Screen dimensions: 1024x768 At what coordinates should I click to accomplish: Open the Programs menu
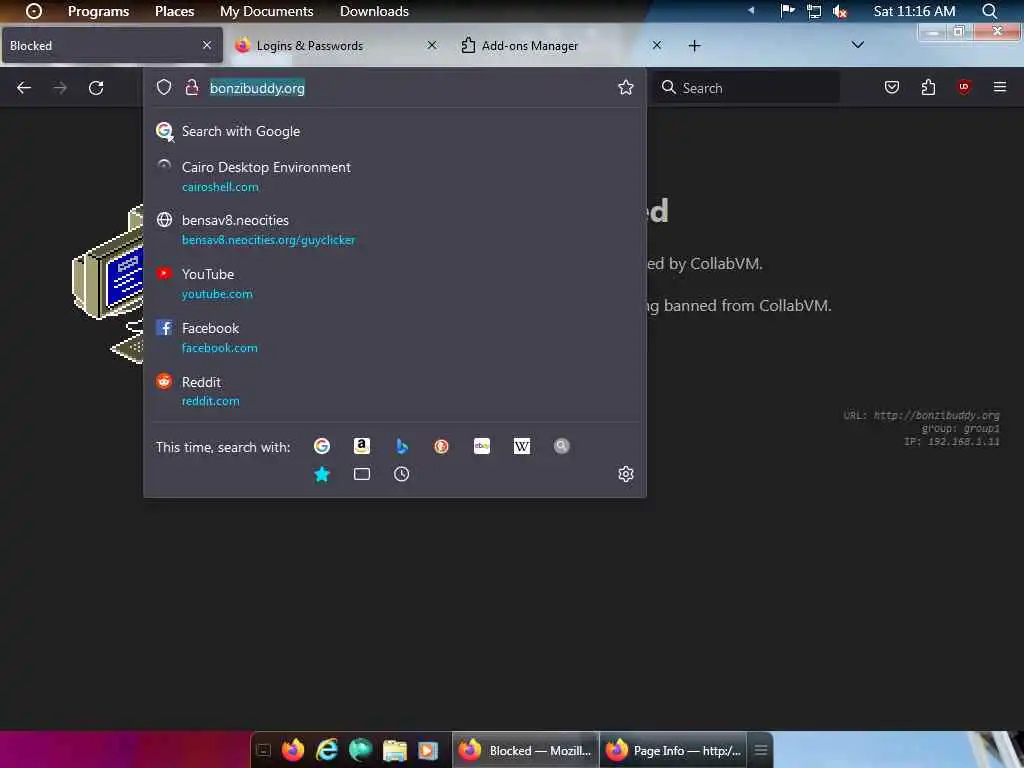[99, 11]
